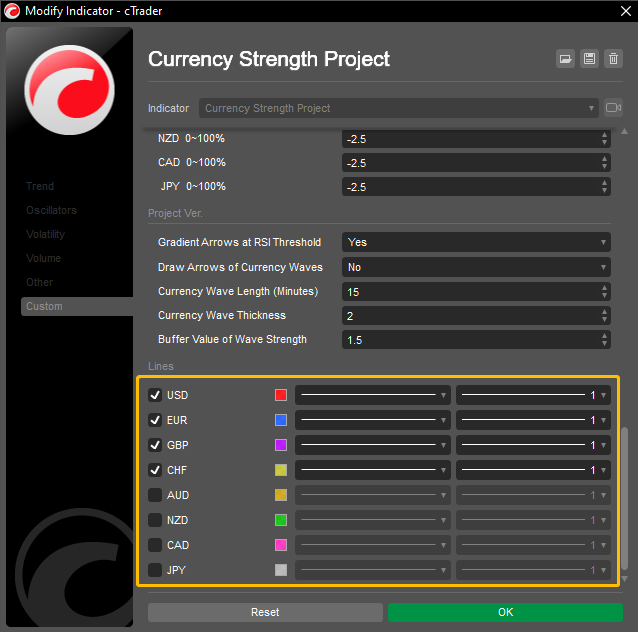
Task: Change the purple GBP color swatch
Action: (281, 445)
